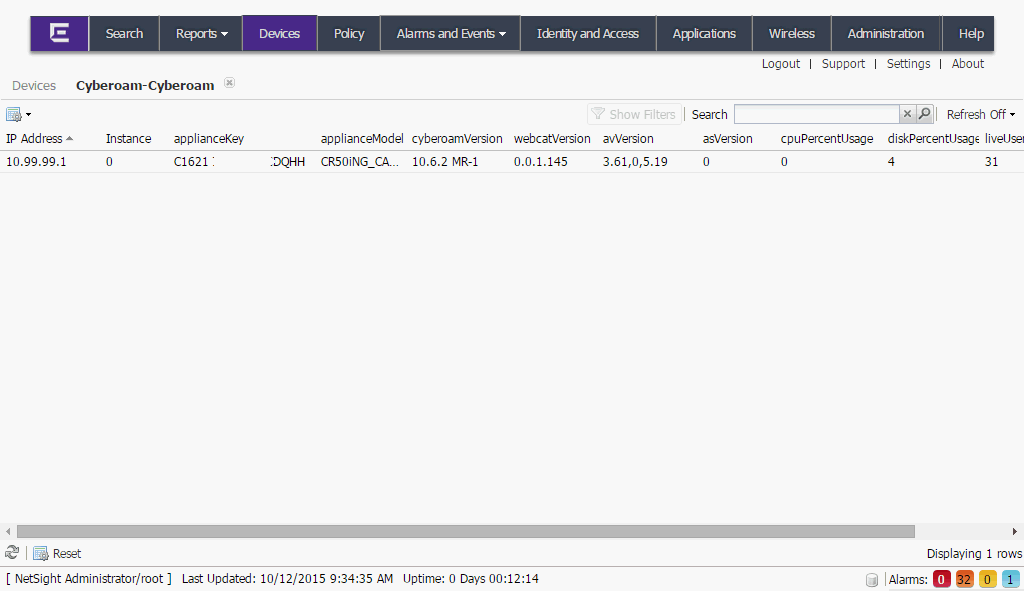
Task: Sort by webcatVersion column header
Action: coord(552,138)
